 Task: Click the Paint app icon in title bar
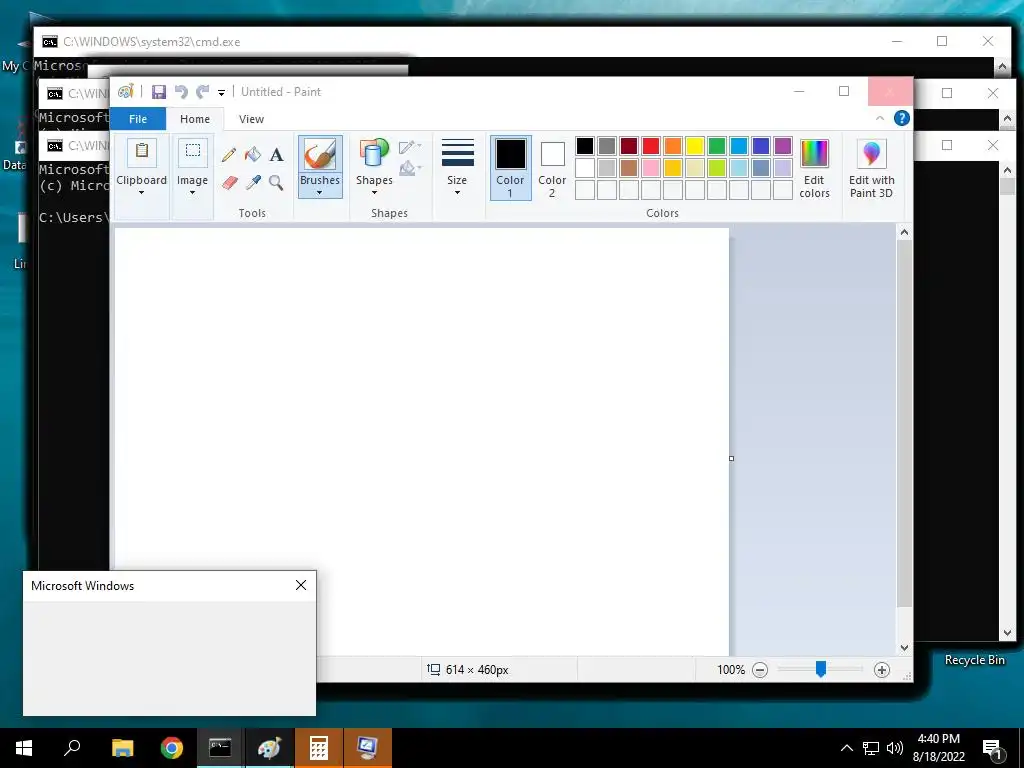coord(126,91)
